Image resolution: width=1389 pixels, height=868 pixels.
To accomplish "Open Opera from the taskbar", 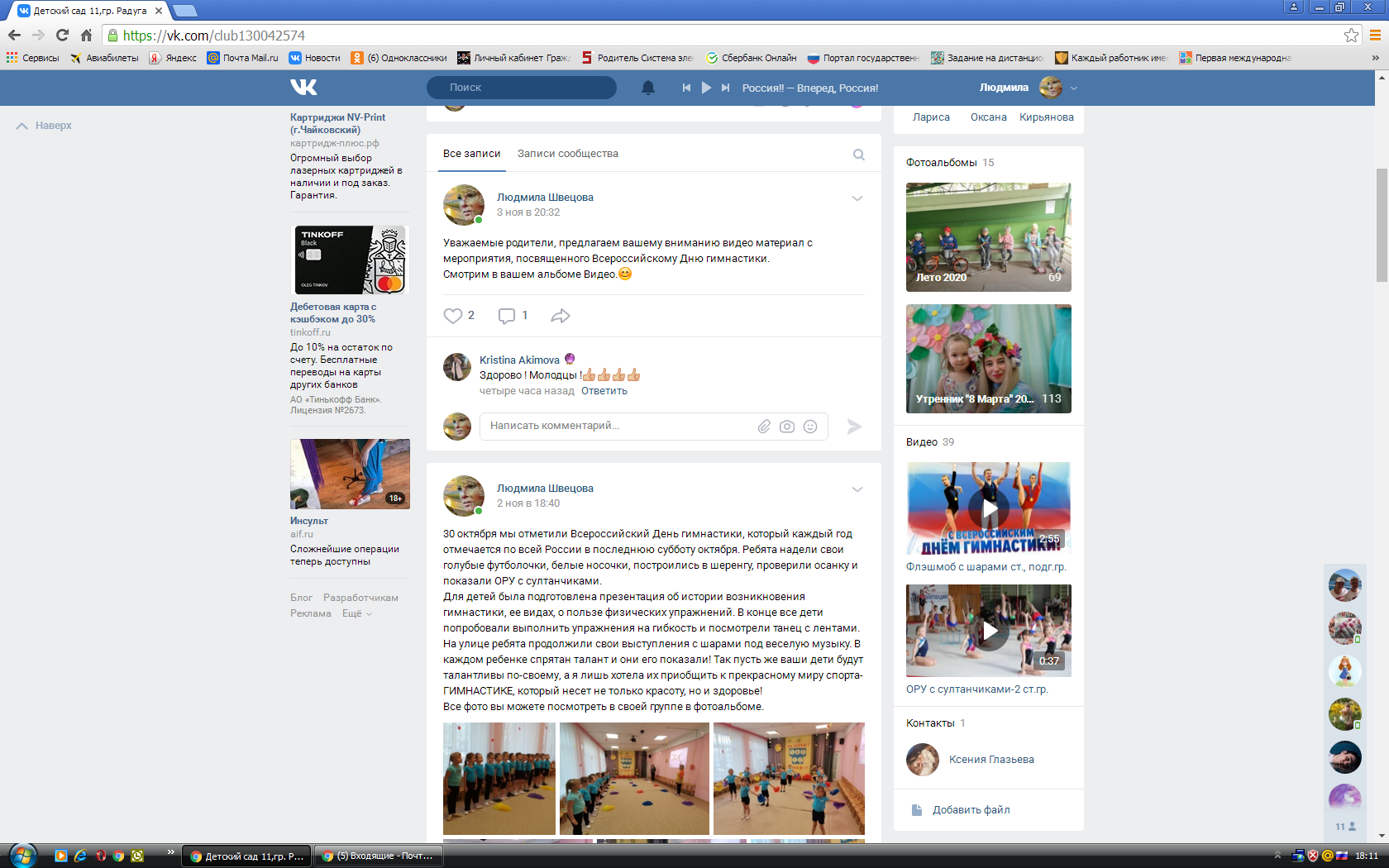I will [x=100, y=856].
